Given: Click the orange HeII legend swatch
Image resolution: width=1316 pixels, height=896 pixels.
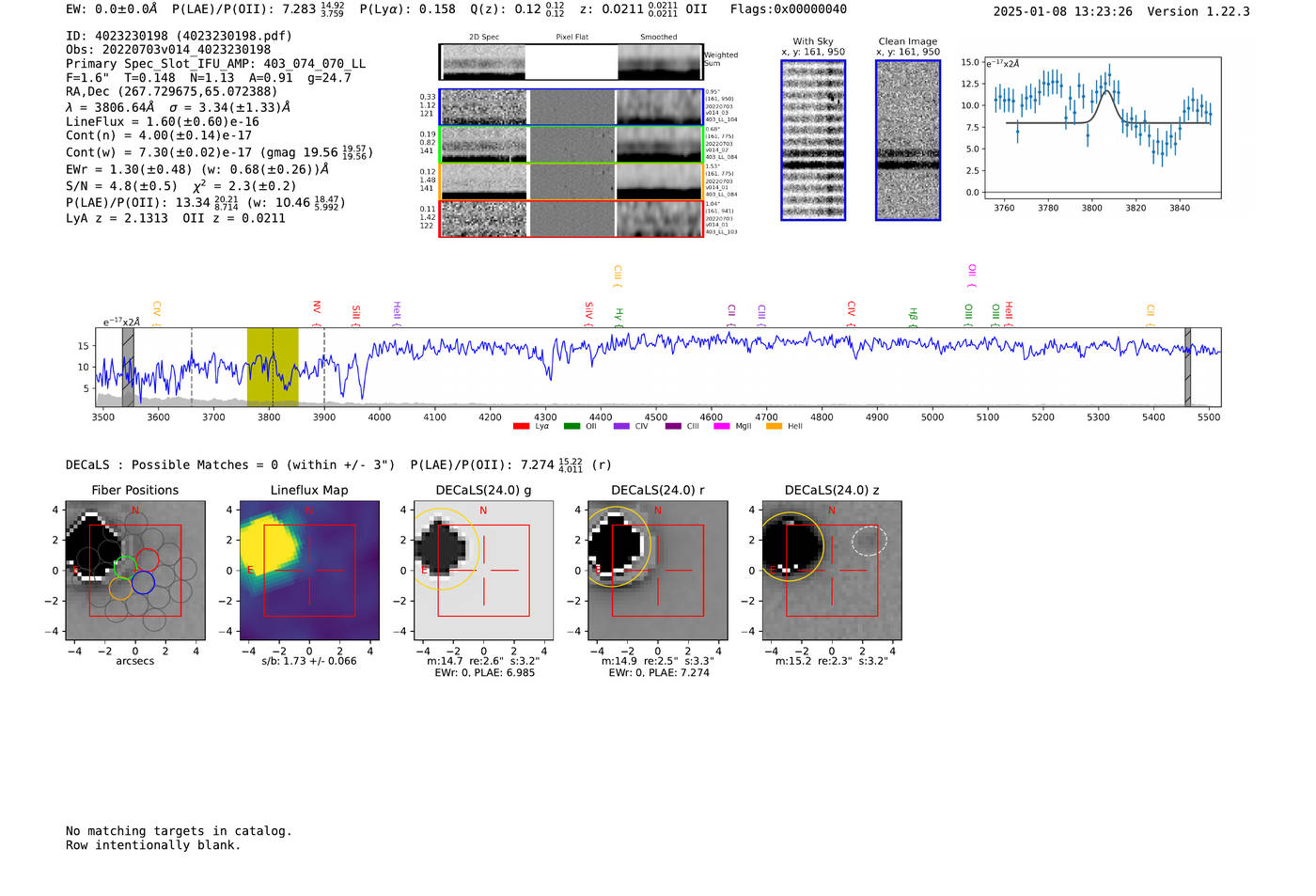Looking at the screenshot, I should point(774,427).
